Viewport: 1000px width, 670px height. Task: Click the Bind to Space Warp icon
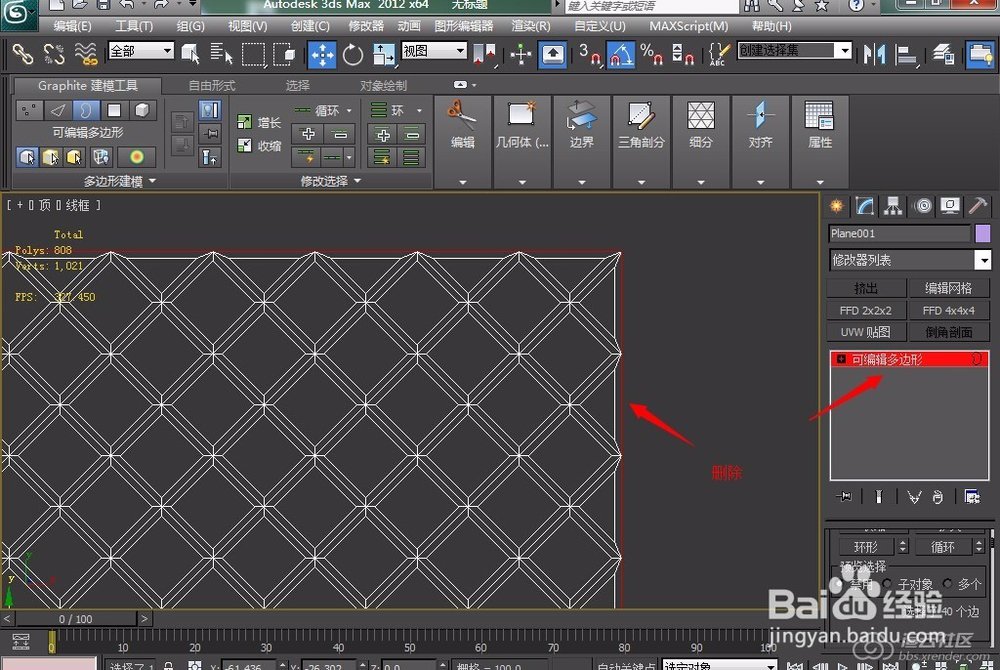click(x=85, y=54)
